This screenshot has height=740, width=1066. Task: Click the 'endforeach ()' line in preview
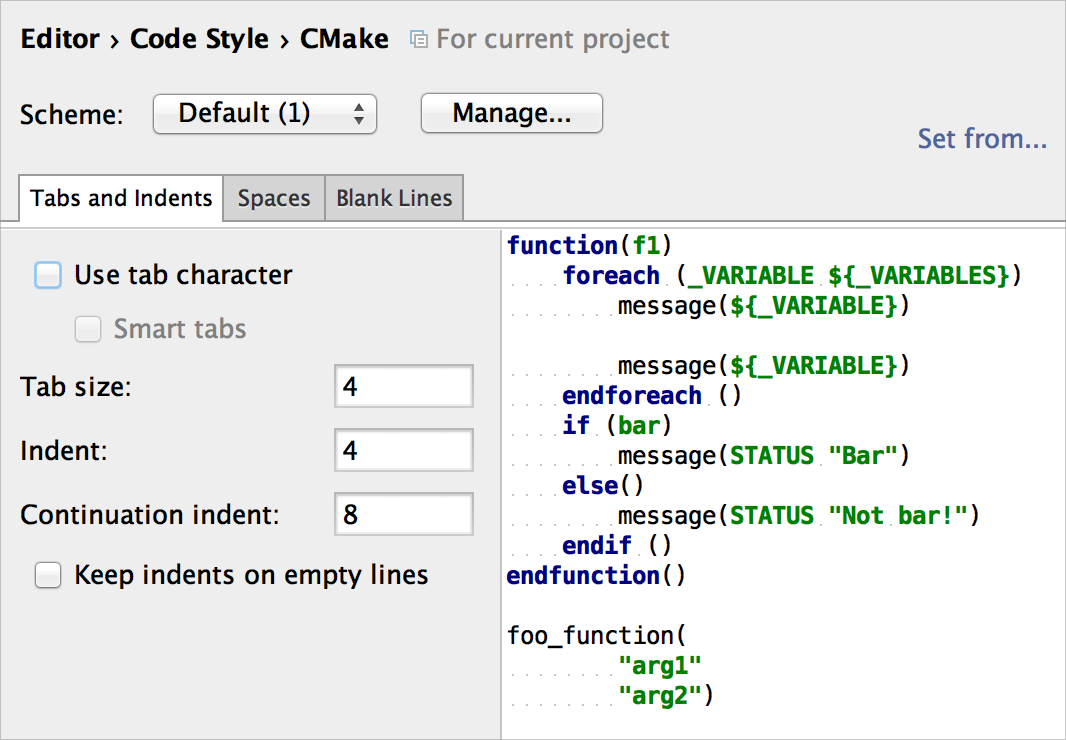(651, 395)
